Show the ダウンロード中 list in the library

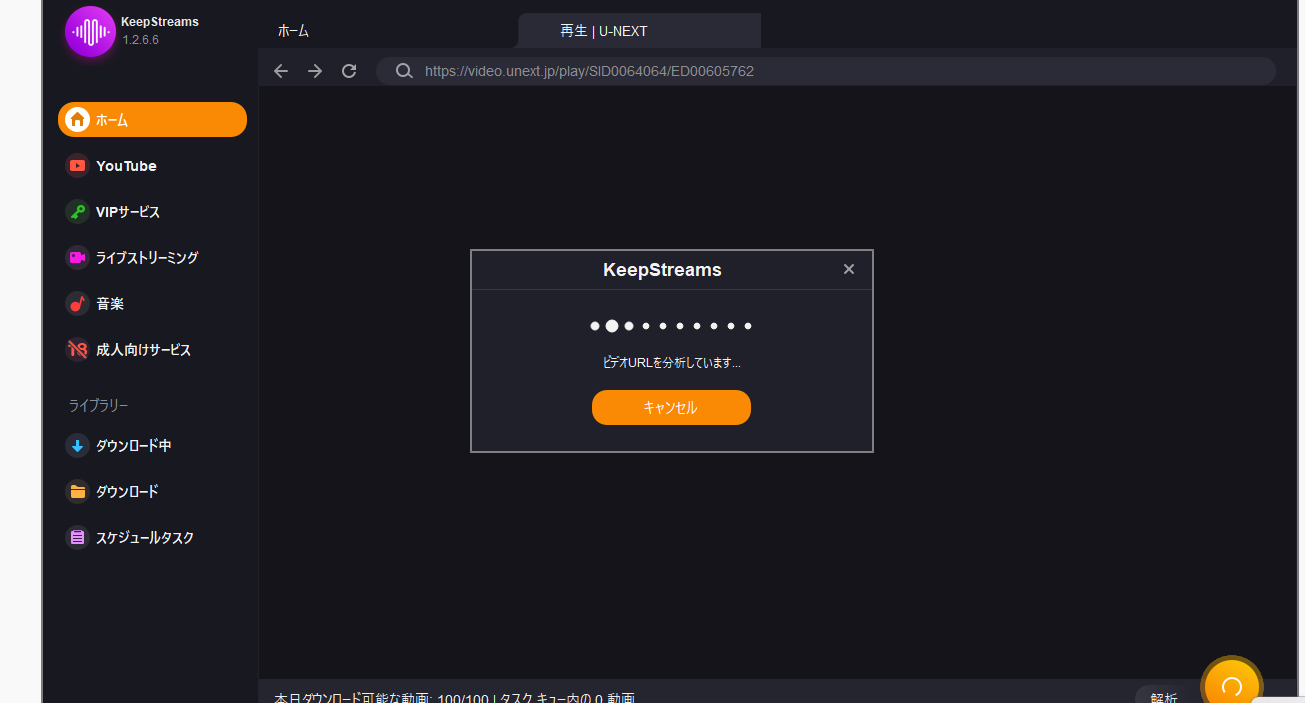(x=118, y=446)
